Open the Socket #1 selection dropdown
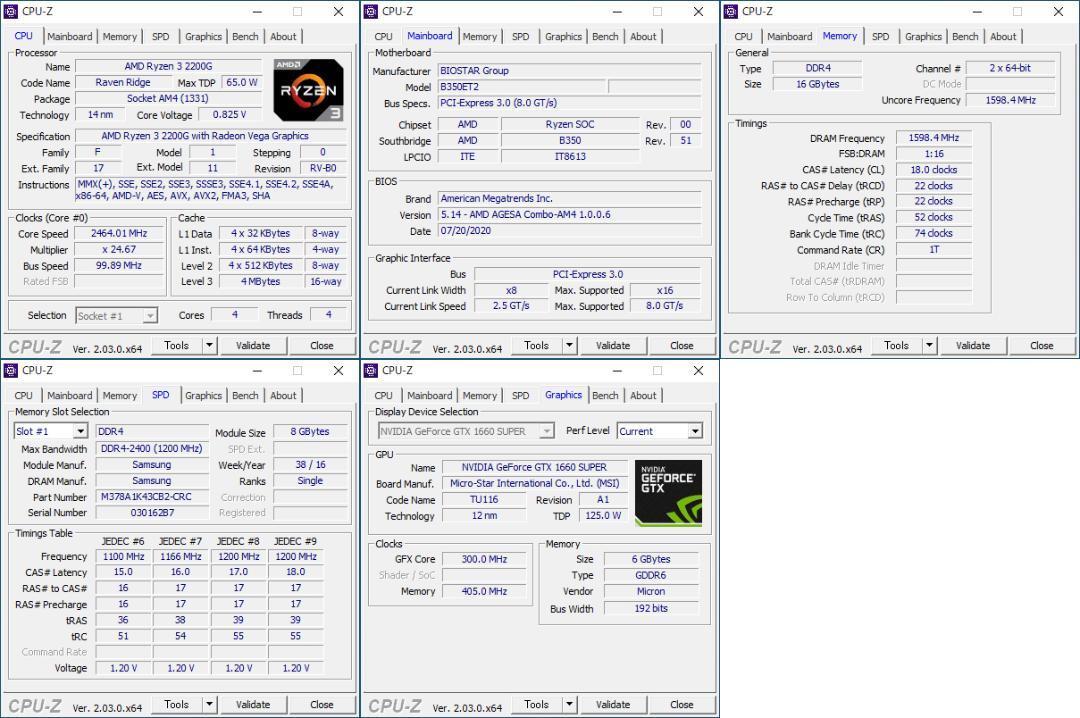The width and height of the screenshot is (1080, 718). point(149,316)
